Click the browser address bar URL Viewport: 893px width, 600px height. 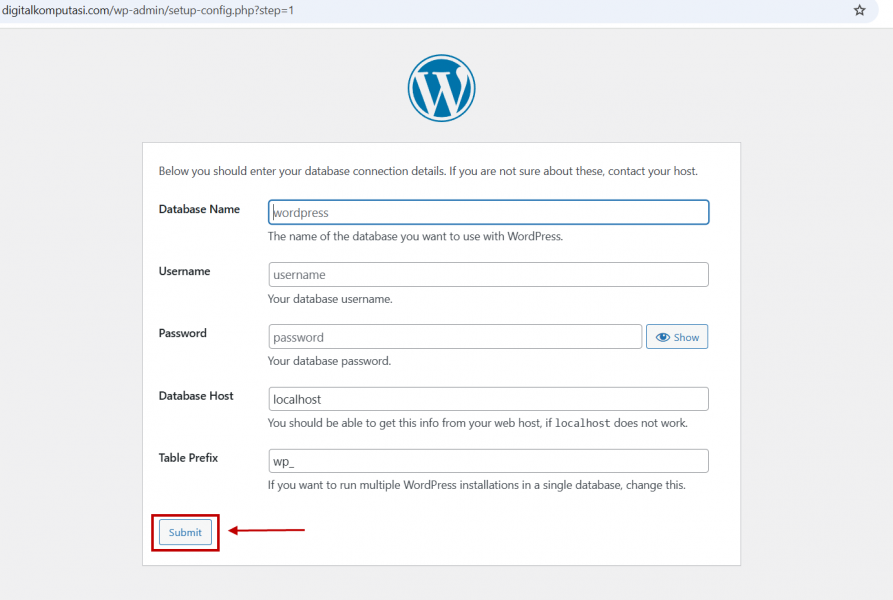point(148,10)
